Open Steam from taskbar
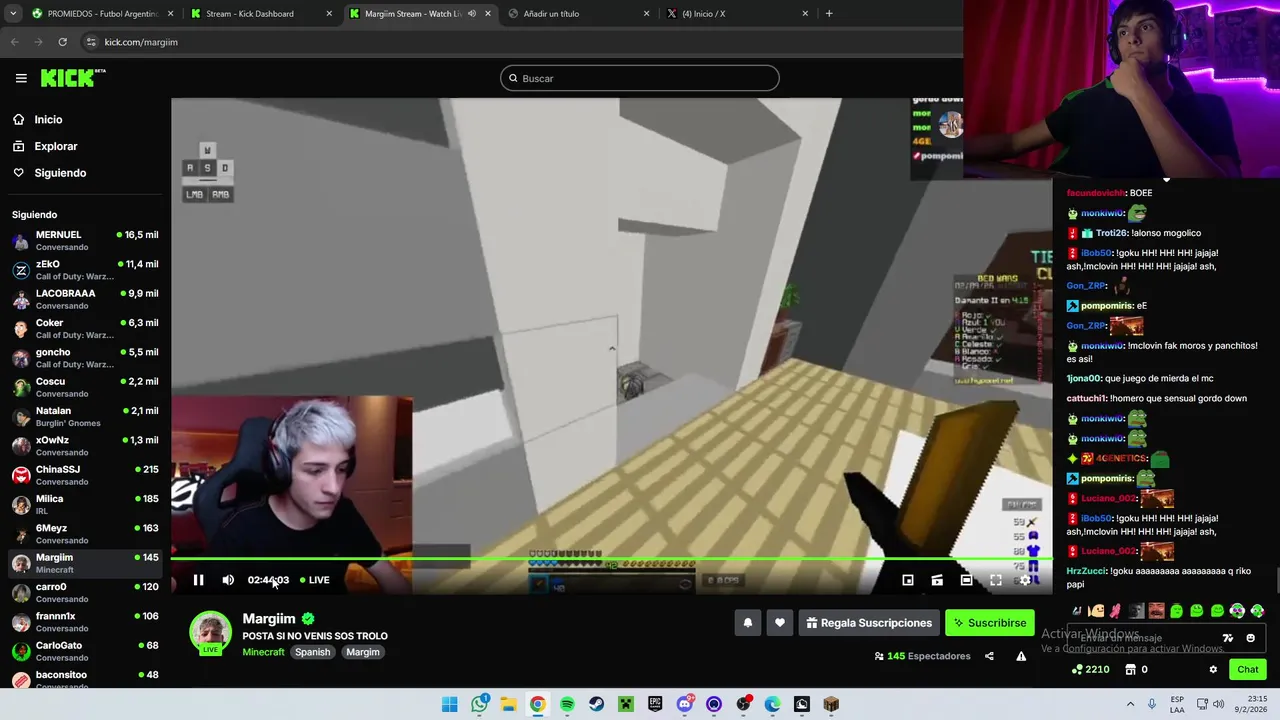Screen dimensions: 1280x720 point(597,704)
